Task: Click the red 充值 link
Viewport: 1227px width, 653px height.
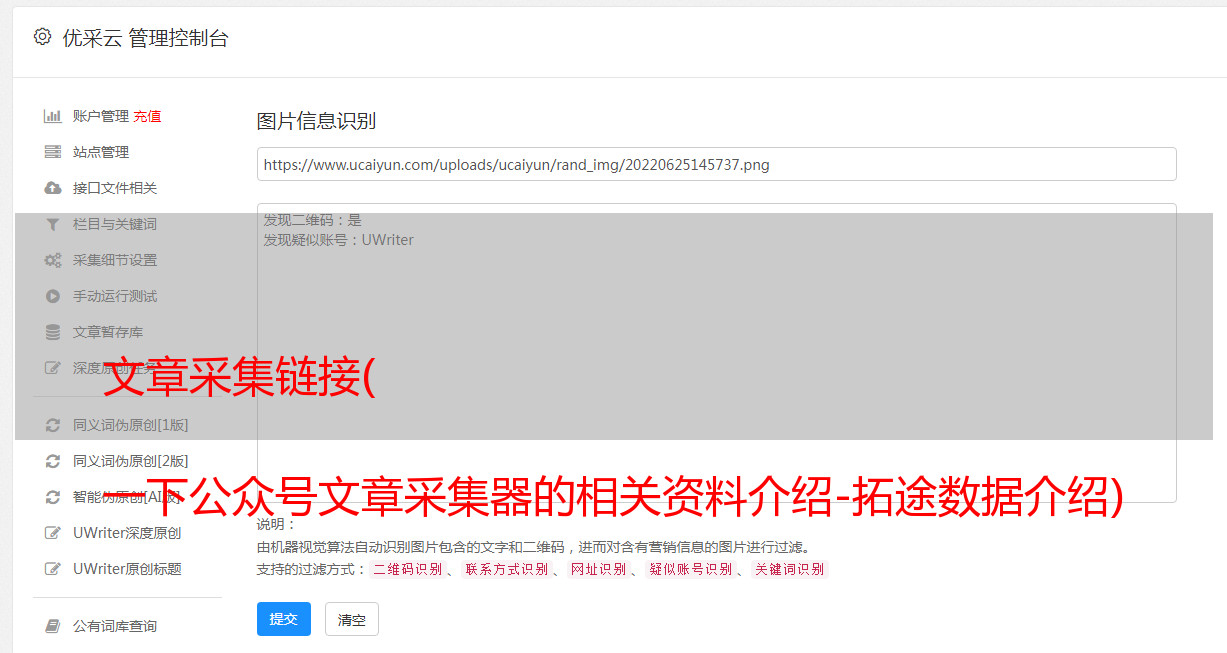Action: 147,116
